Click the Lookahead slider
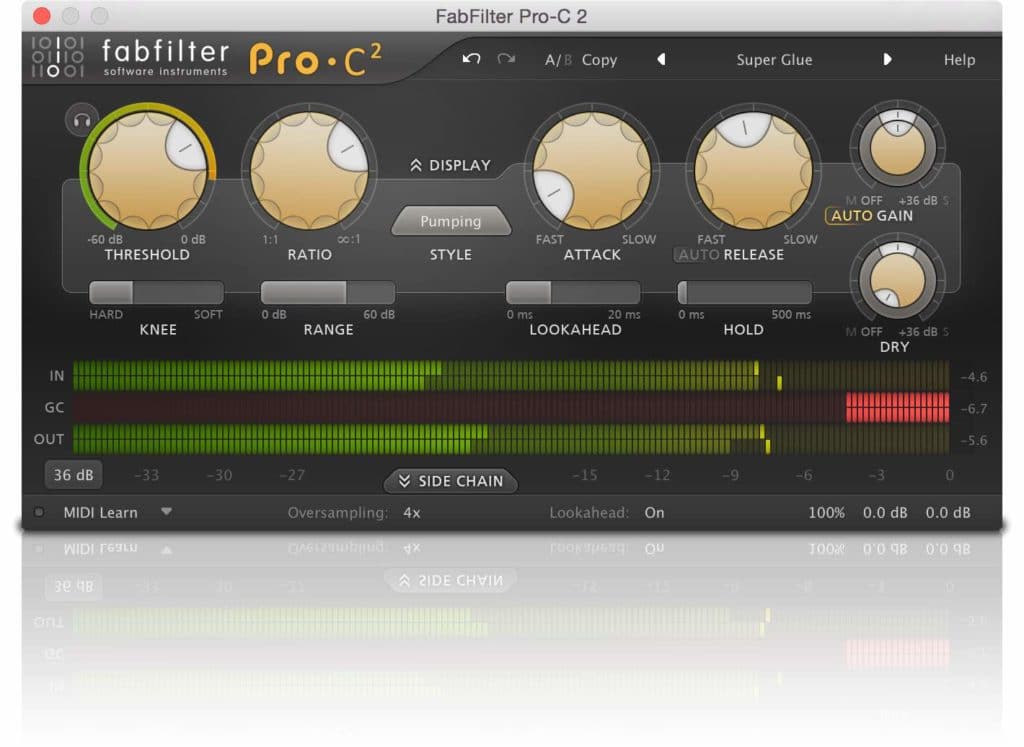Screen dimensions: 1024x747 click(x=573, y=293)
